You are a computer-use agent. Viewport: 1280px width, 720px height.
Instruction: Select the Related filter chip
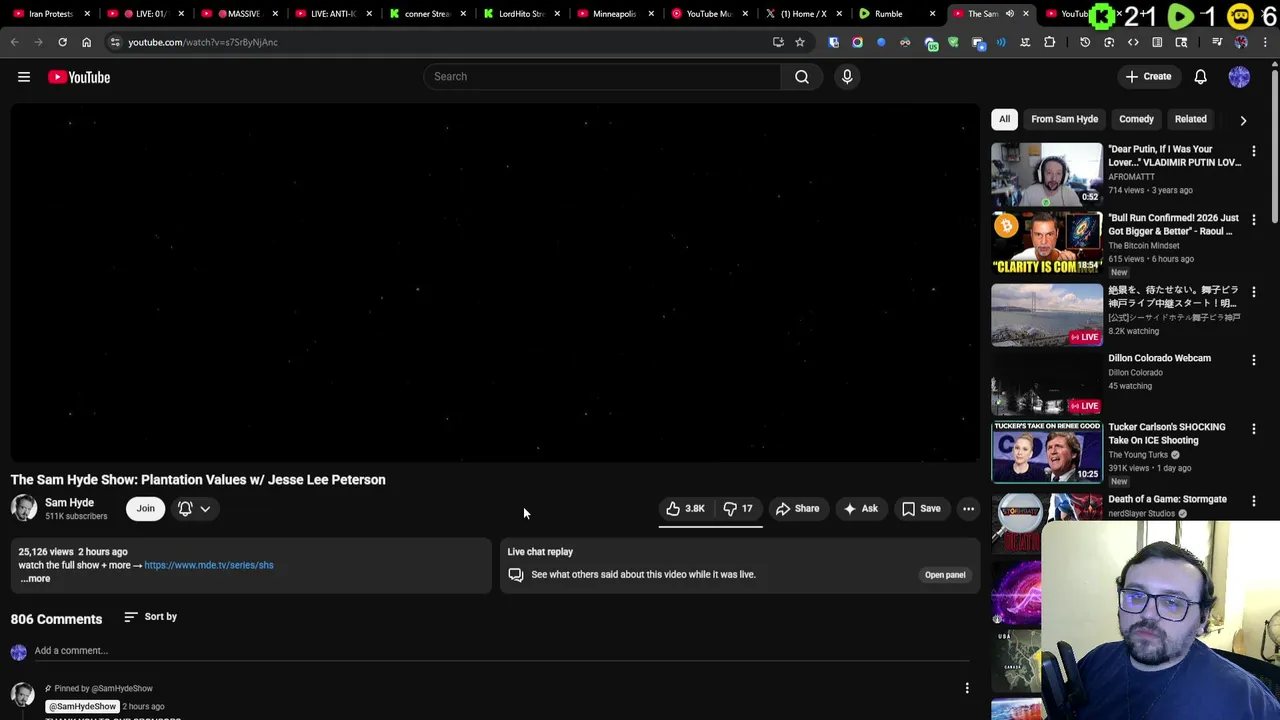(x=1190, y=119)
